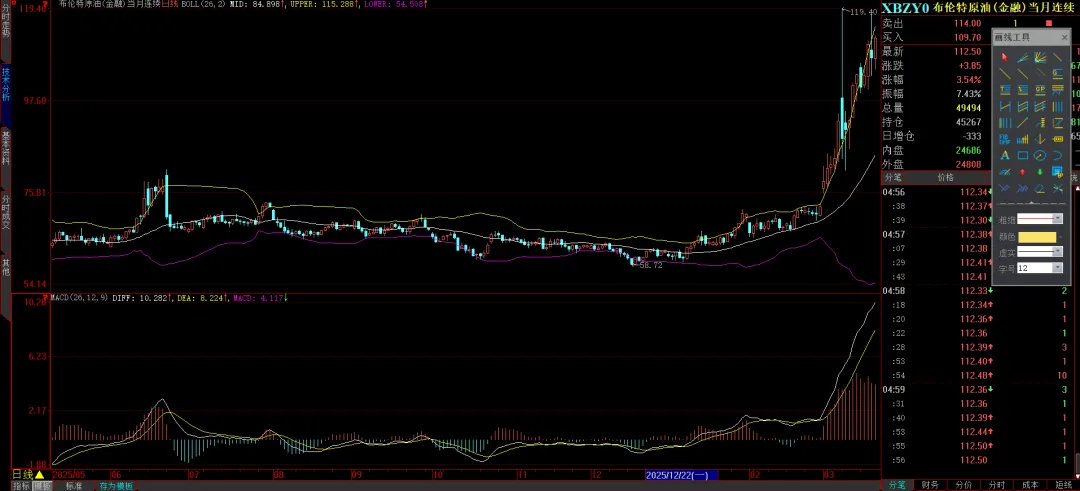Select the GP golden-section lines tool

click(1040, 89)
